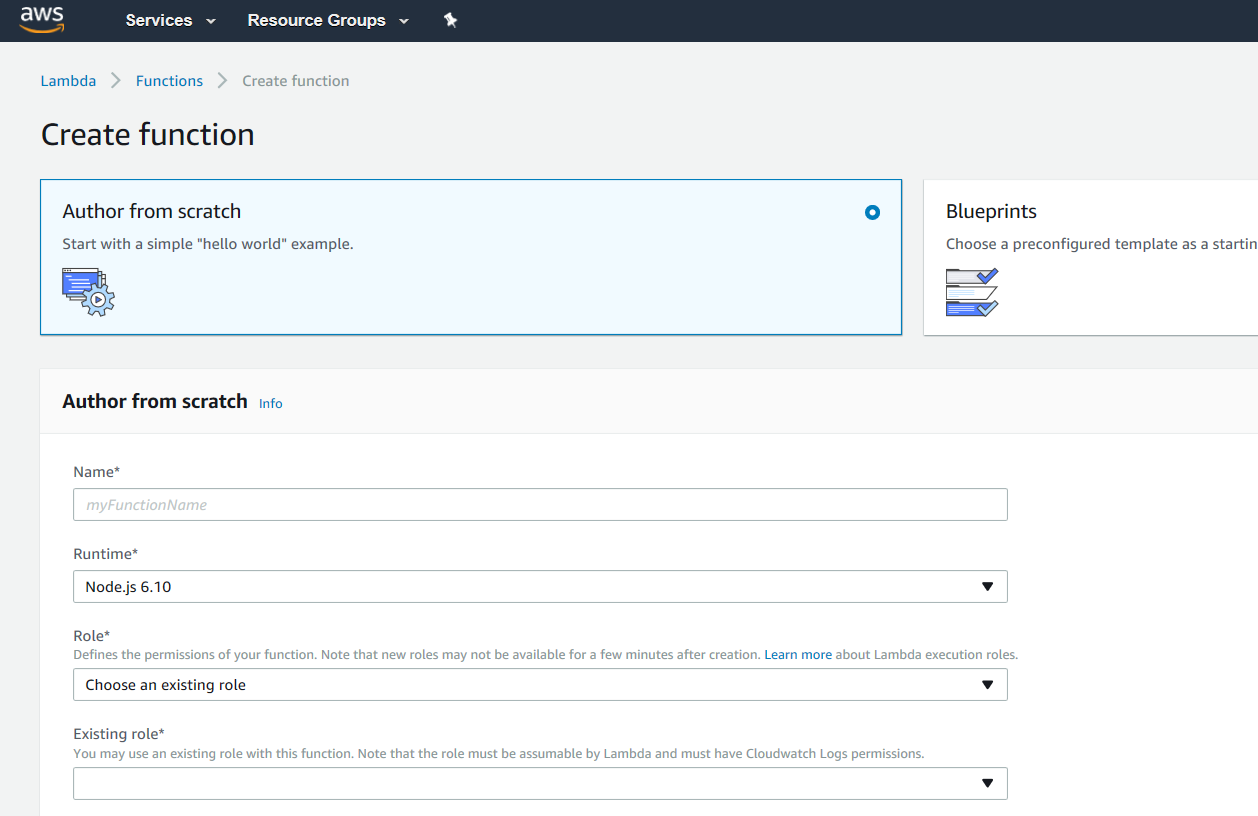Click the arrow icon on Existing role field
This screenshot has height=816, width=1258.
[987, 783]
